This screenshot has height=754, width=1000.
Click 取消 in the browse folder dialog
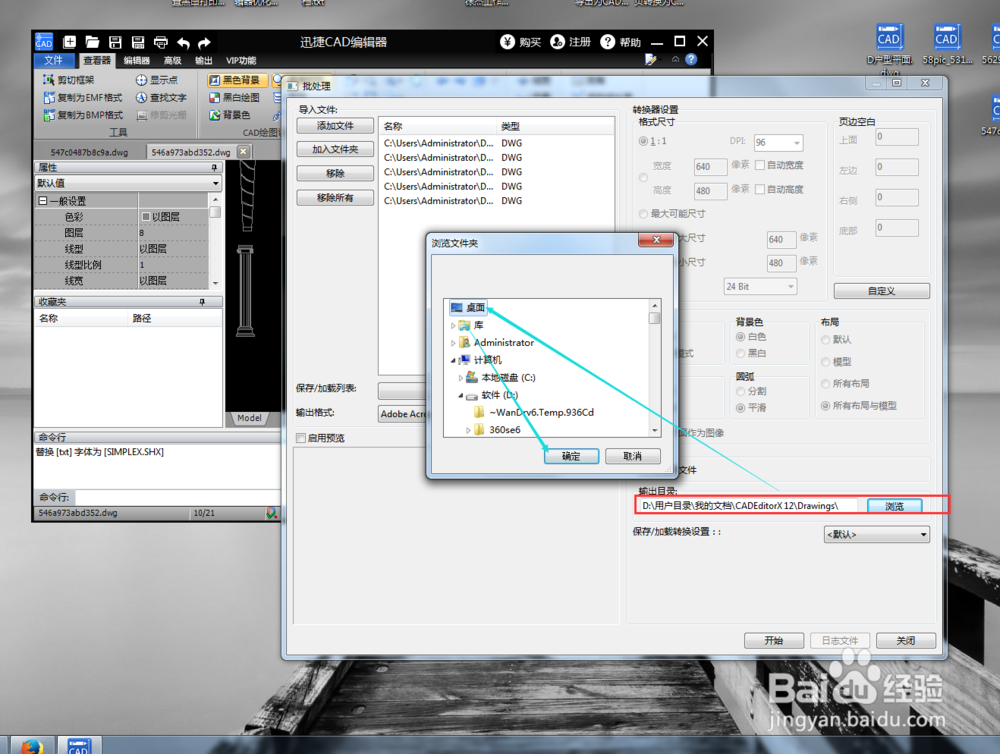click(x=632, y=456)
